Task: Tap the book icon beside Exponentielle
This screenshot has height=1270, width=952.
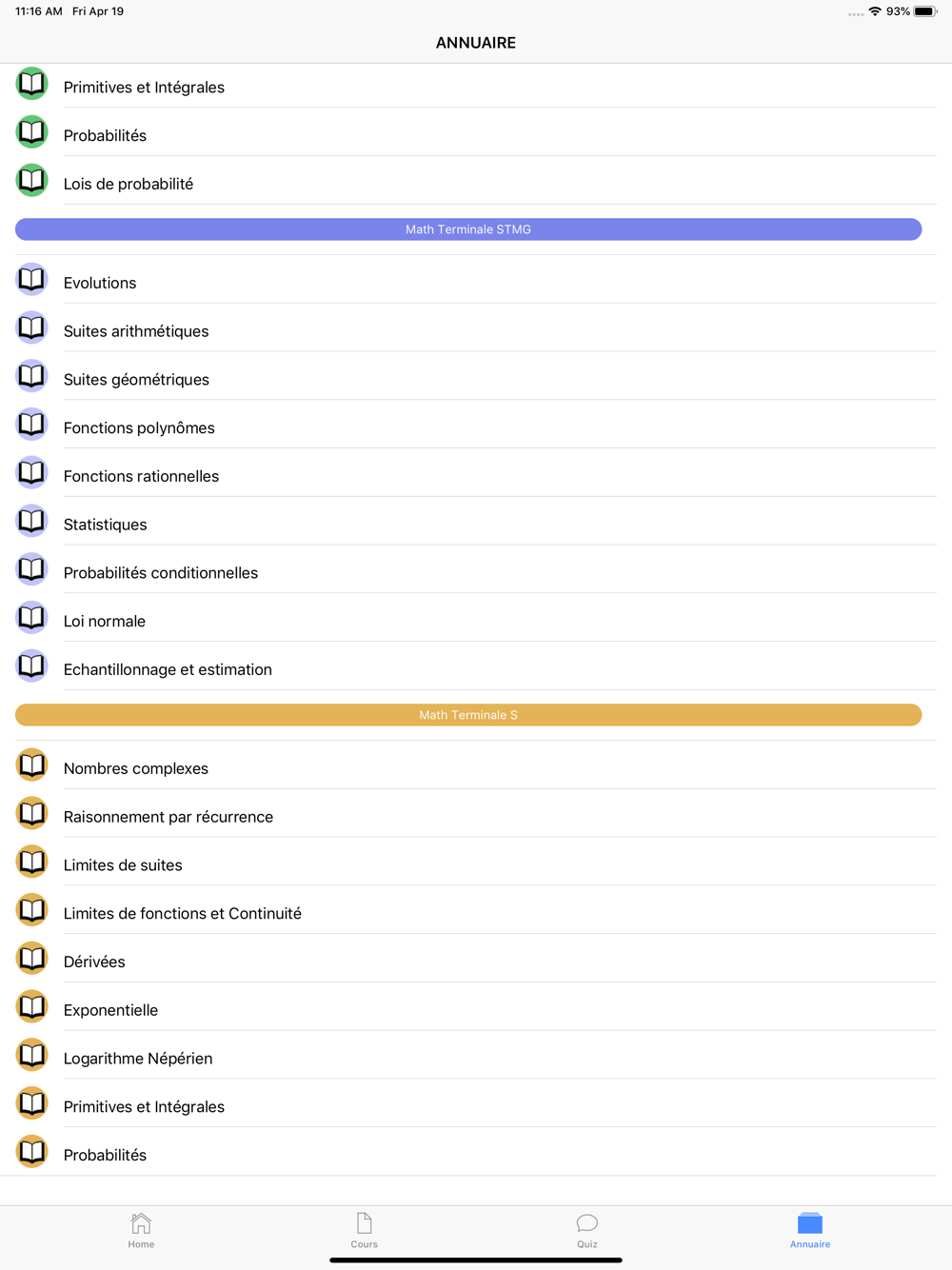Action: [x=31, y=1006]
